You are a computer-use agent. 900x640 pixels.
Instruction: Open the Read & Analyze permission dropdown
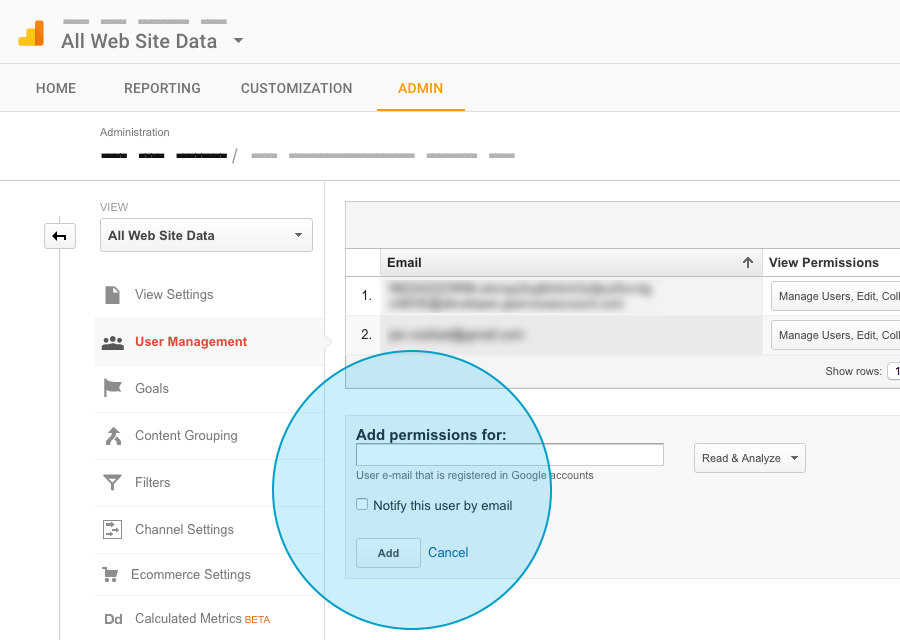click(750, 458)
